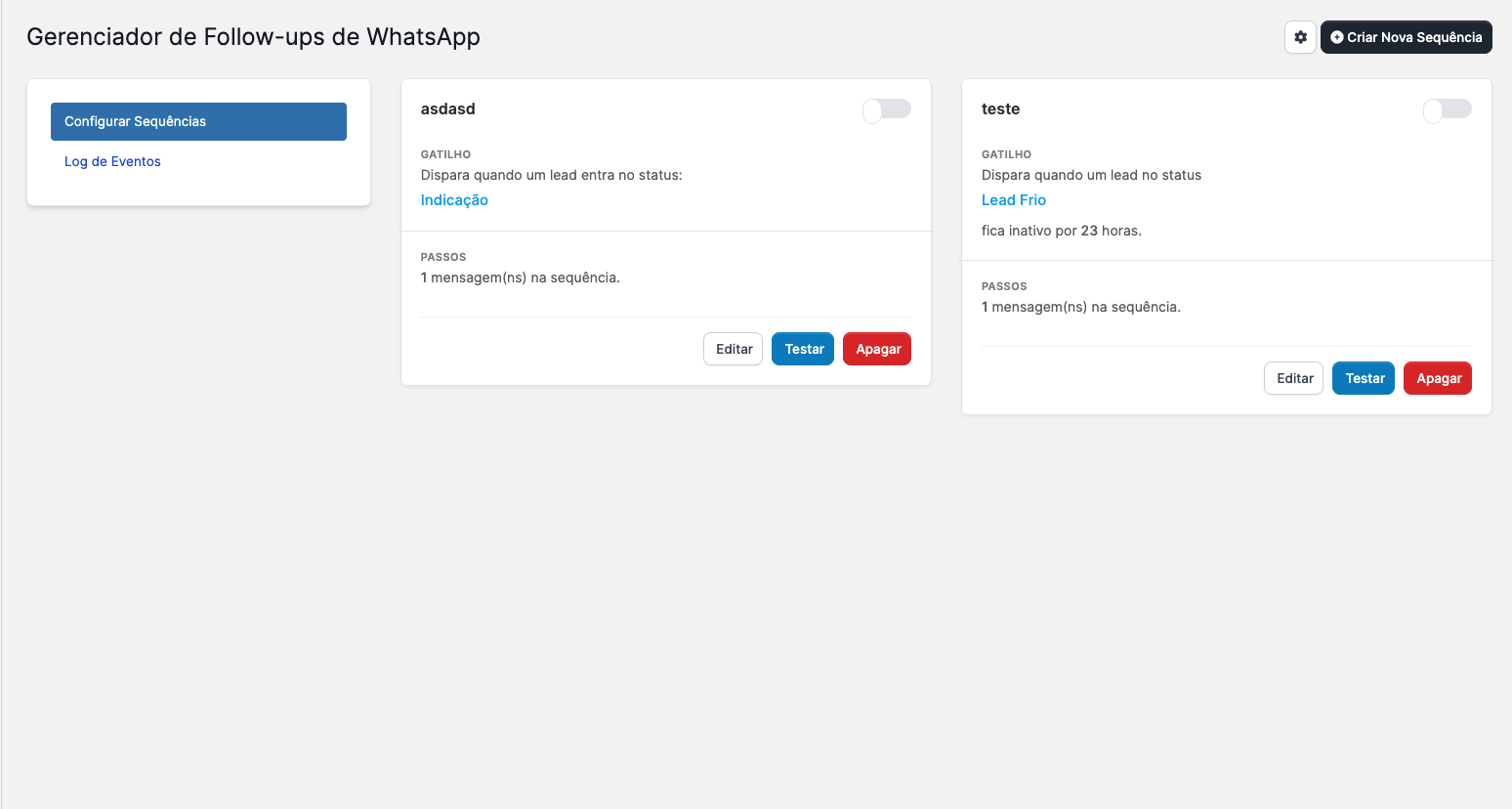The width and height of the screenshot is (1512, 809).
Task: Activate the toggle switch on the first card
Action: [886, 109]
